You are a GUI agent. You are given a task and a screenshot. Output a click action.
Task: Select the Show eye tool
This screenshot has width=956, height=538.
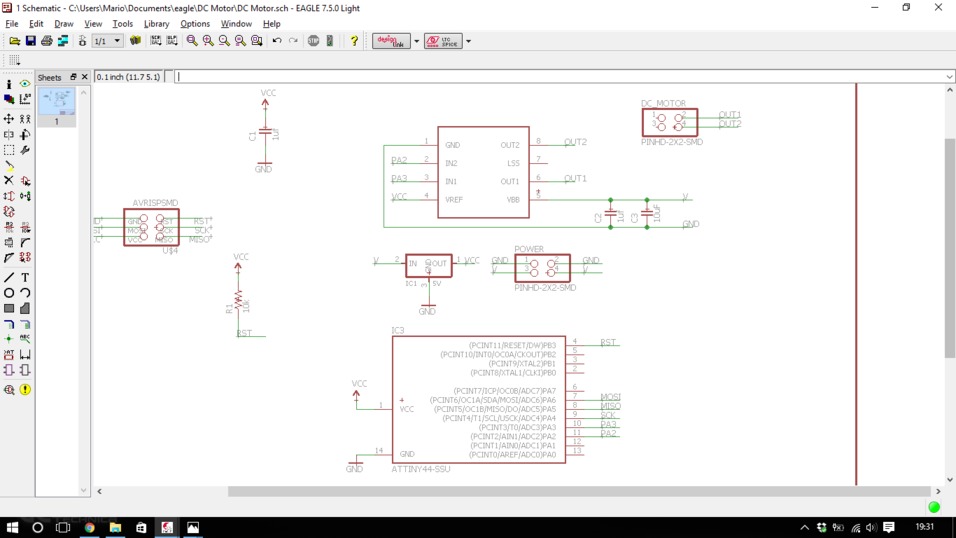coord(25,84)
